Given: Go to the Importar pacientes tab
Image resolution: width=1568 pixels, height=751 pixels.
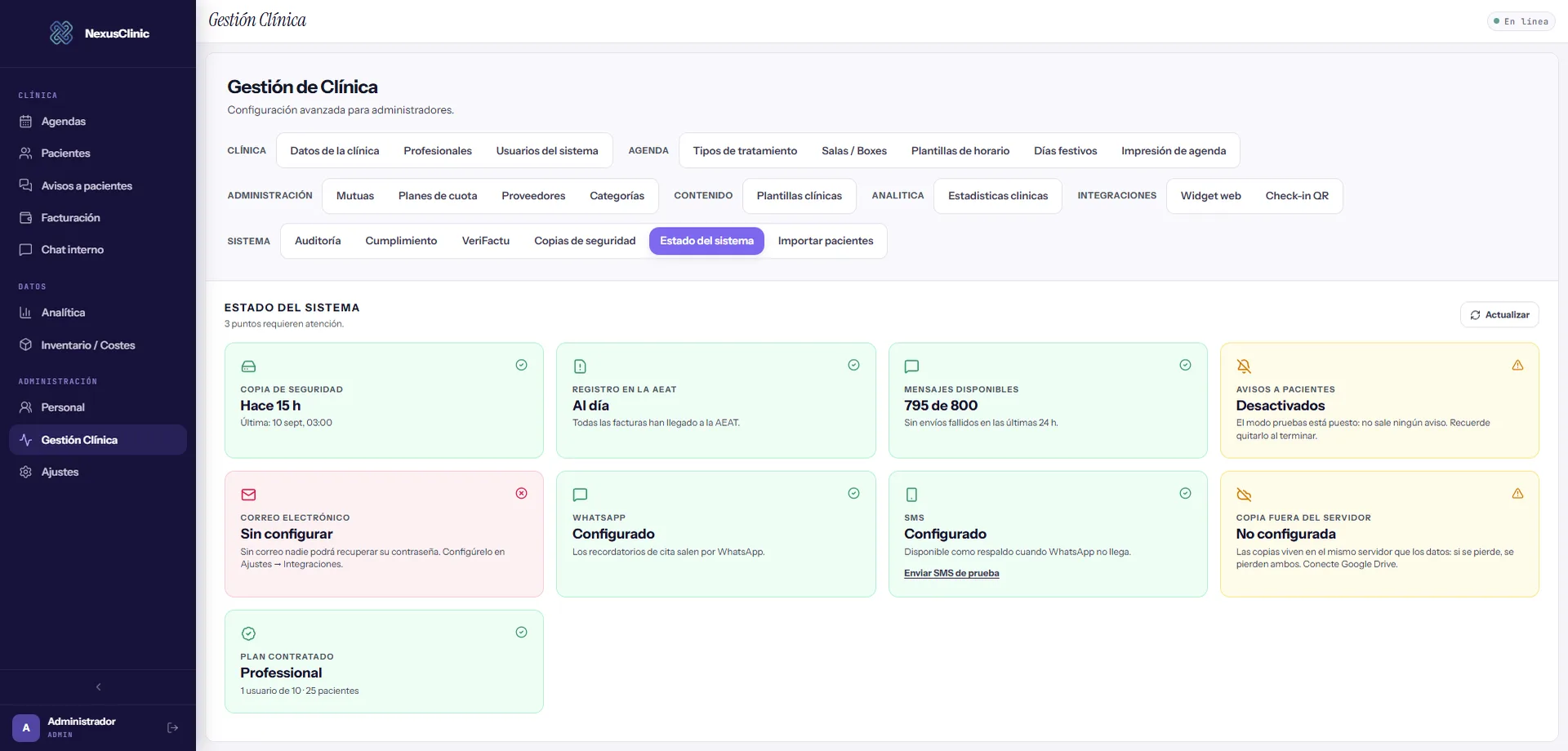Looking at the screenshot, I should 826,241.
